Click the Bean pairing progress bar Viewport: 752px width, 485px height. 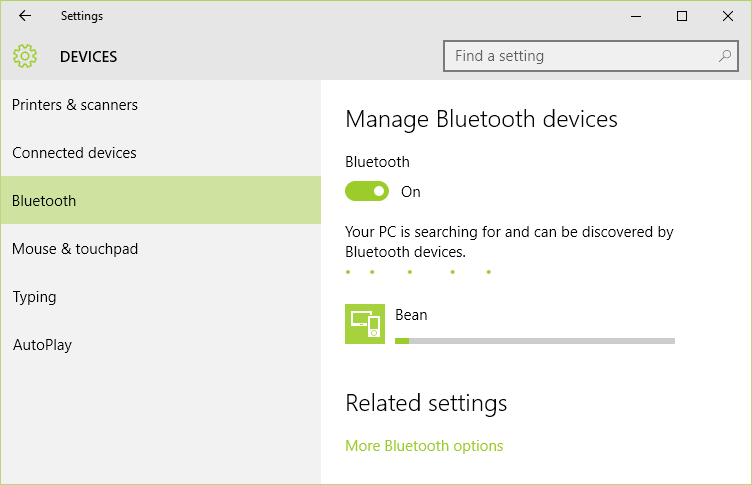pos(535,341)
